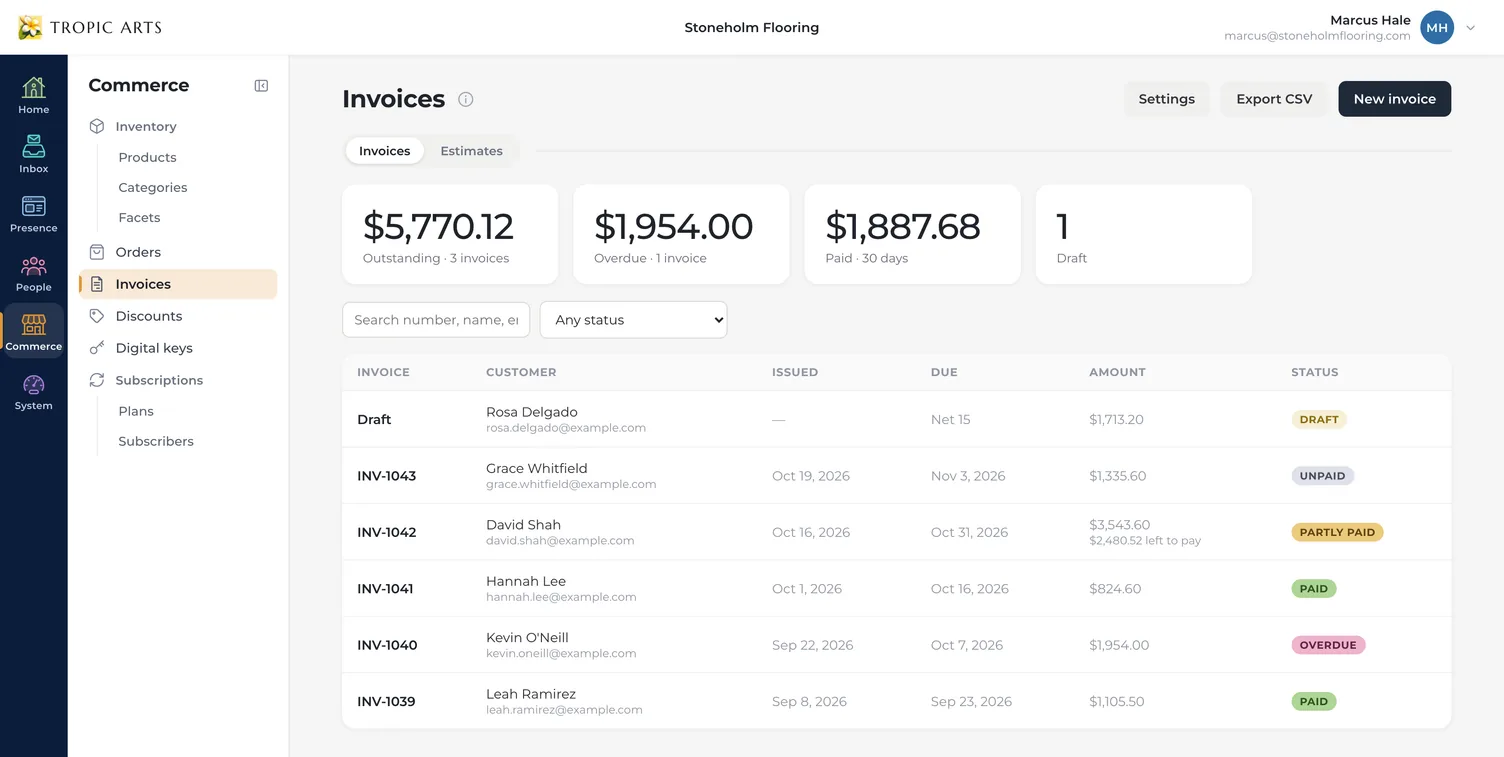
Task: Click the Settings button
Action: [x=1166, y=99]
